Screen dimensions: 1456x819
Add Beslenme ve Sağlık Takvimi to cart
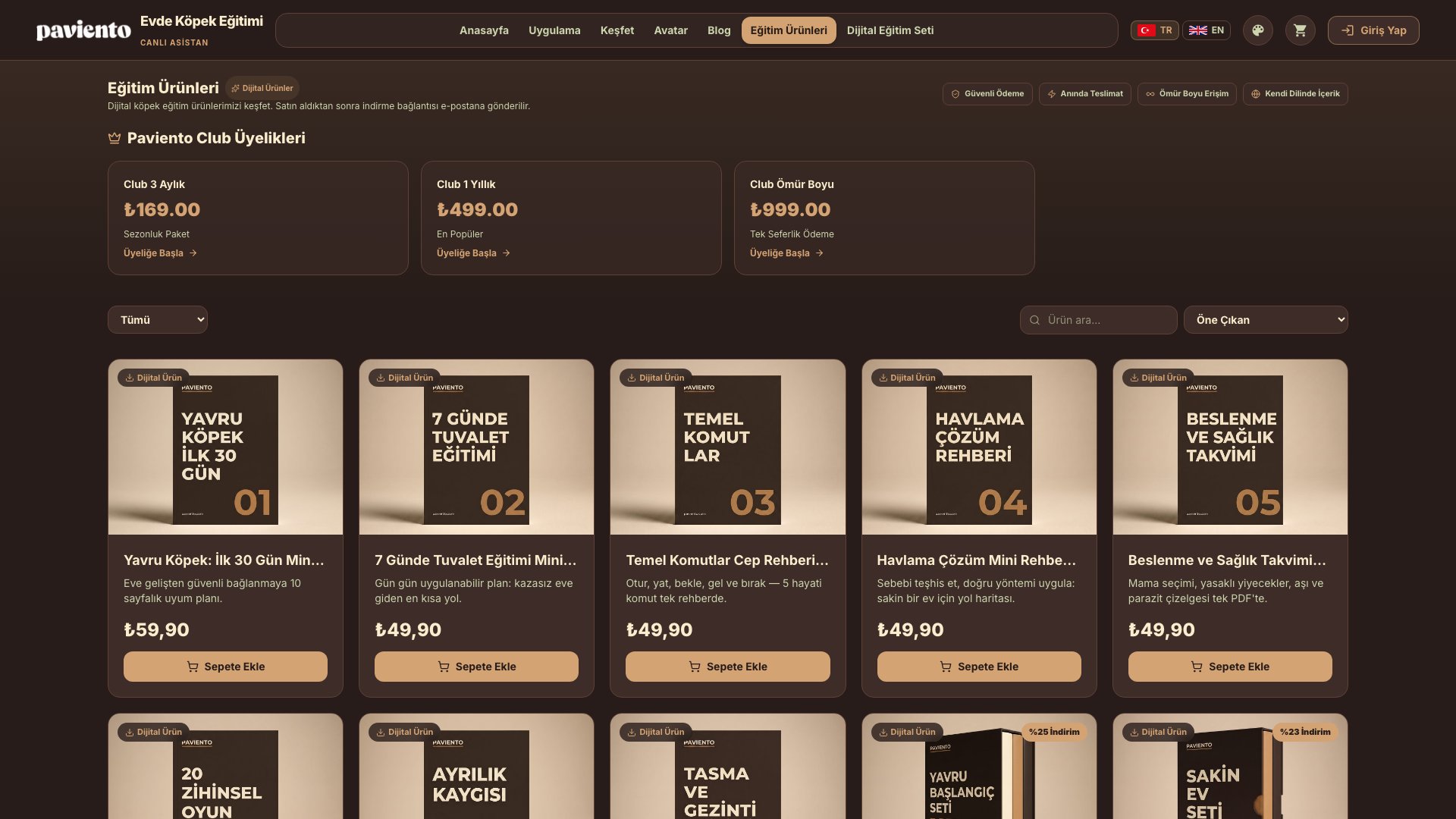[x=1230, y=667]
